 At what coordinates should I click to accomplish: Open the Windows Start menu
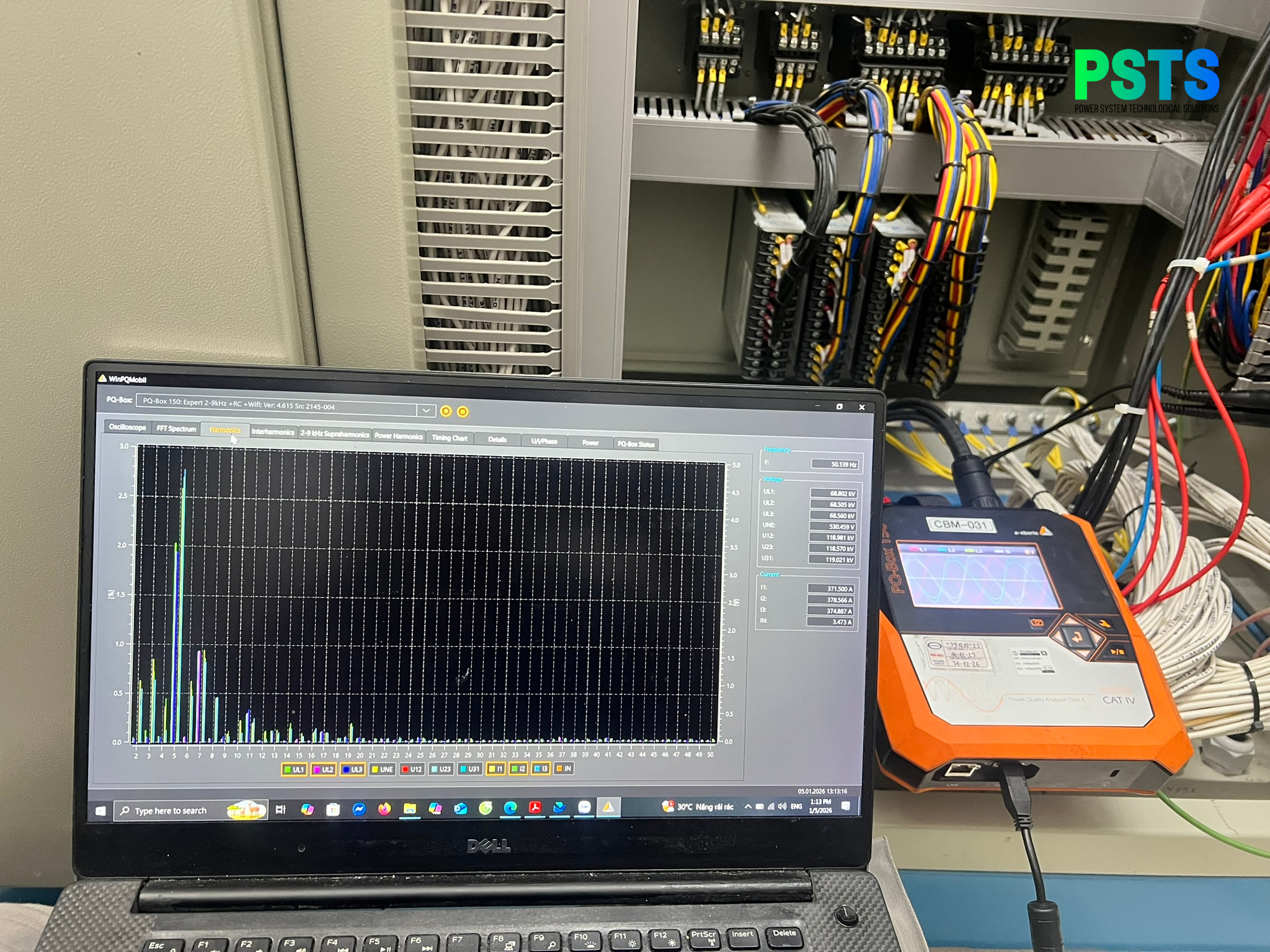coord(100,811)
